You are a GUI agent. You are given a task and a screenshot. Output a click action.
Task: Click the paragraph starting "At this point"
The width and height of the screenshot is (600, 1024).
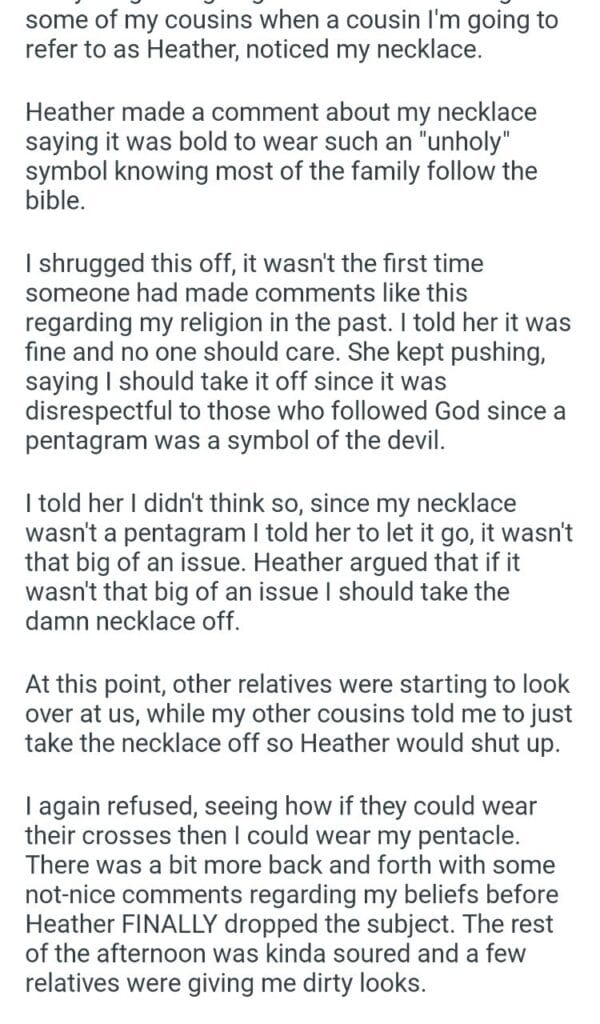click(298, 712)
